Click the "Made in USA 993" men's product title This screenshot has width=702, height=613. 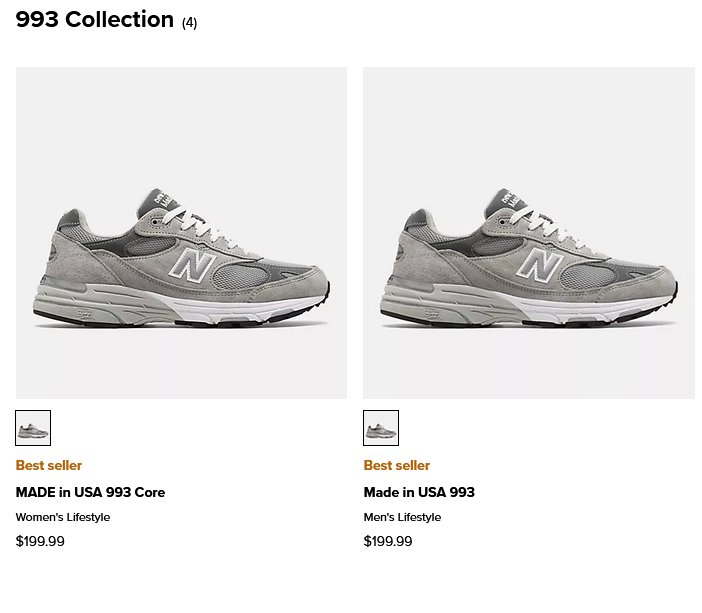(x=419, y=492)
